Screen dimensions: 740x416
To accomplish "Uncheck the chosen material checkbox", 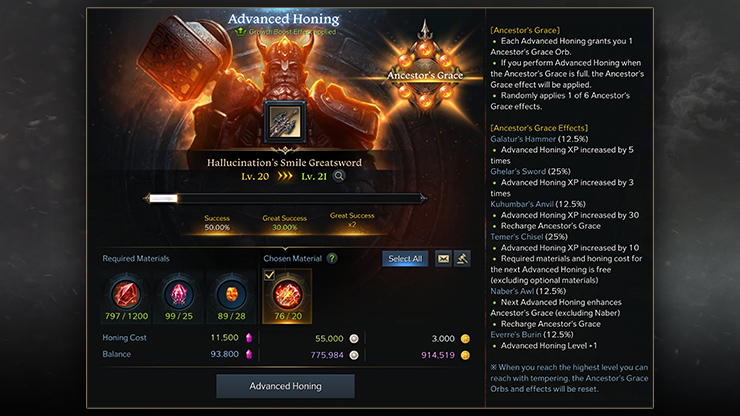I will click(x=269, y=275).
